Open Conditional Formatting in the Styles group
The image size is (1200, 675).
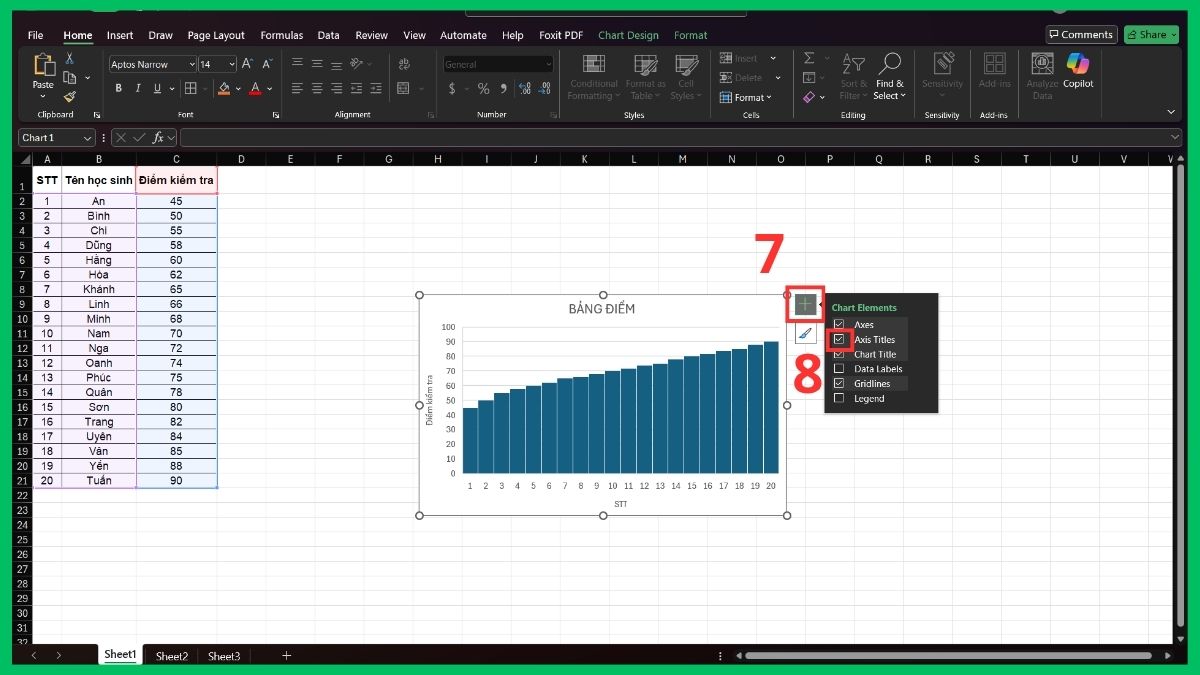(593, 78)
